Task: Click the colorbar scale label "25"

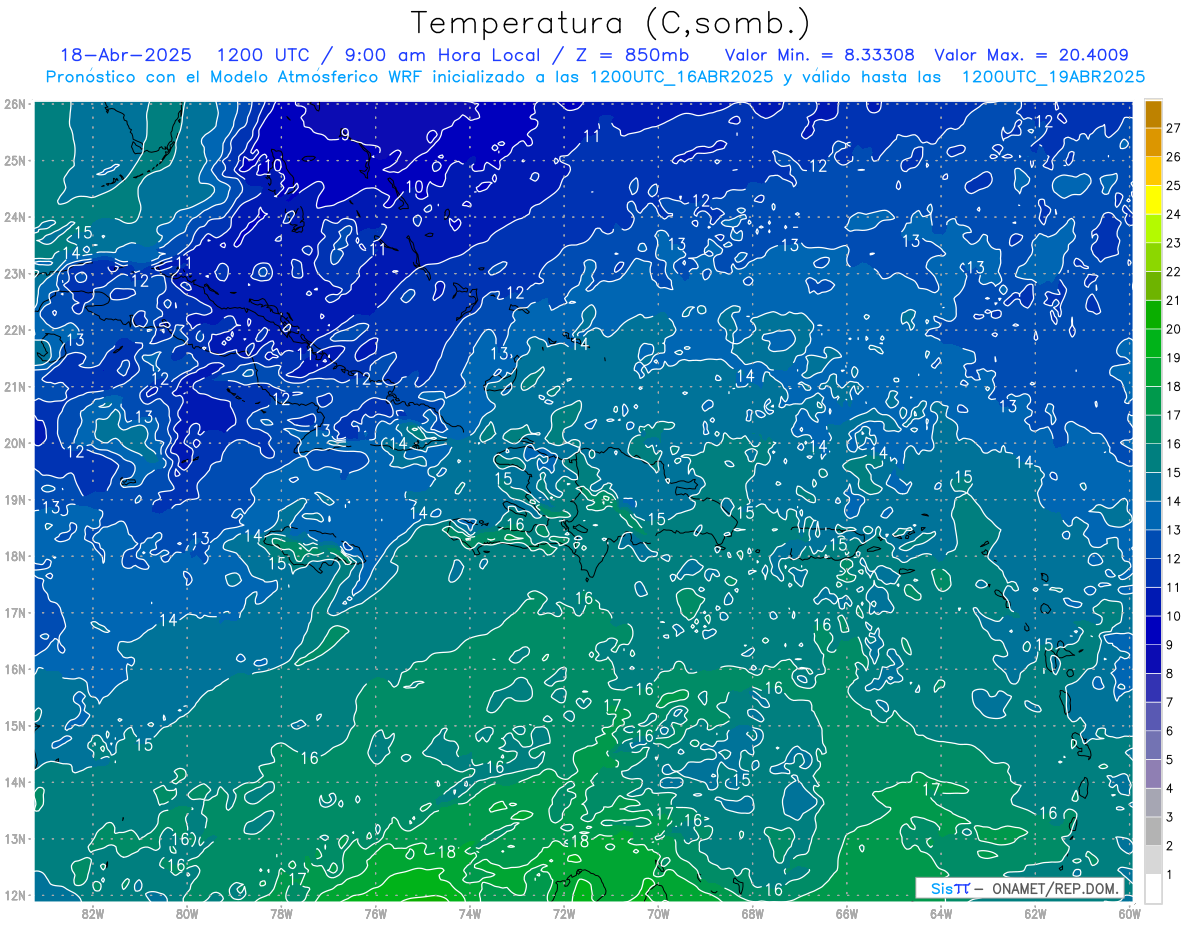Action: coord(1174,185)
